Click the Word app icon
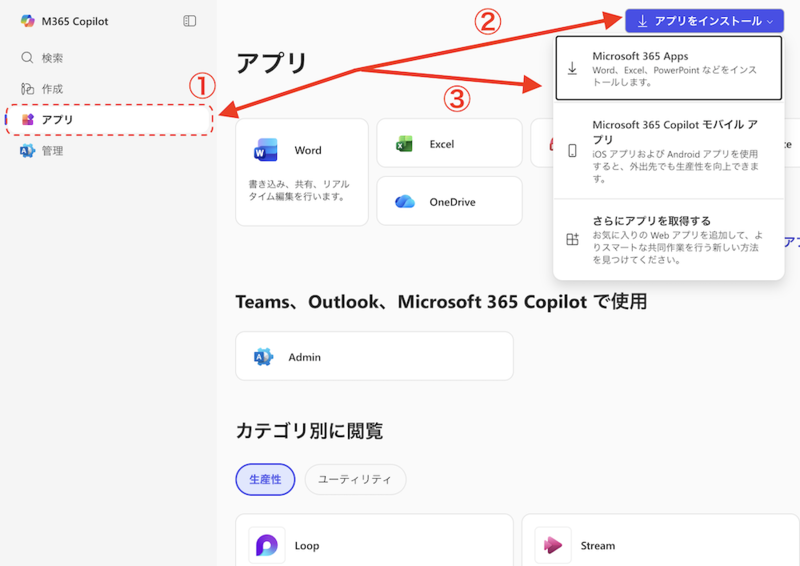800x566 pixels. coord(266,150)
